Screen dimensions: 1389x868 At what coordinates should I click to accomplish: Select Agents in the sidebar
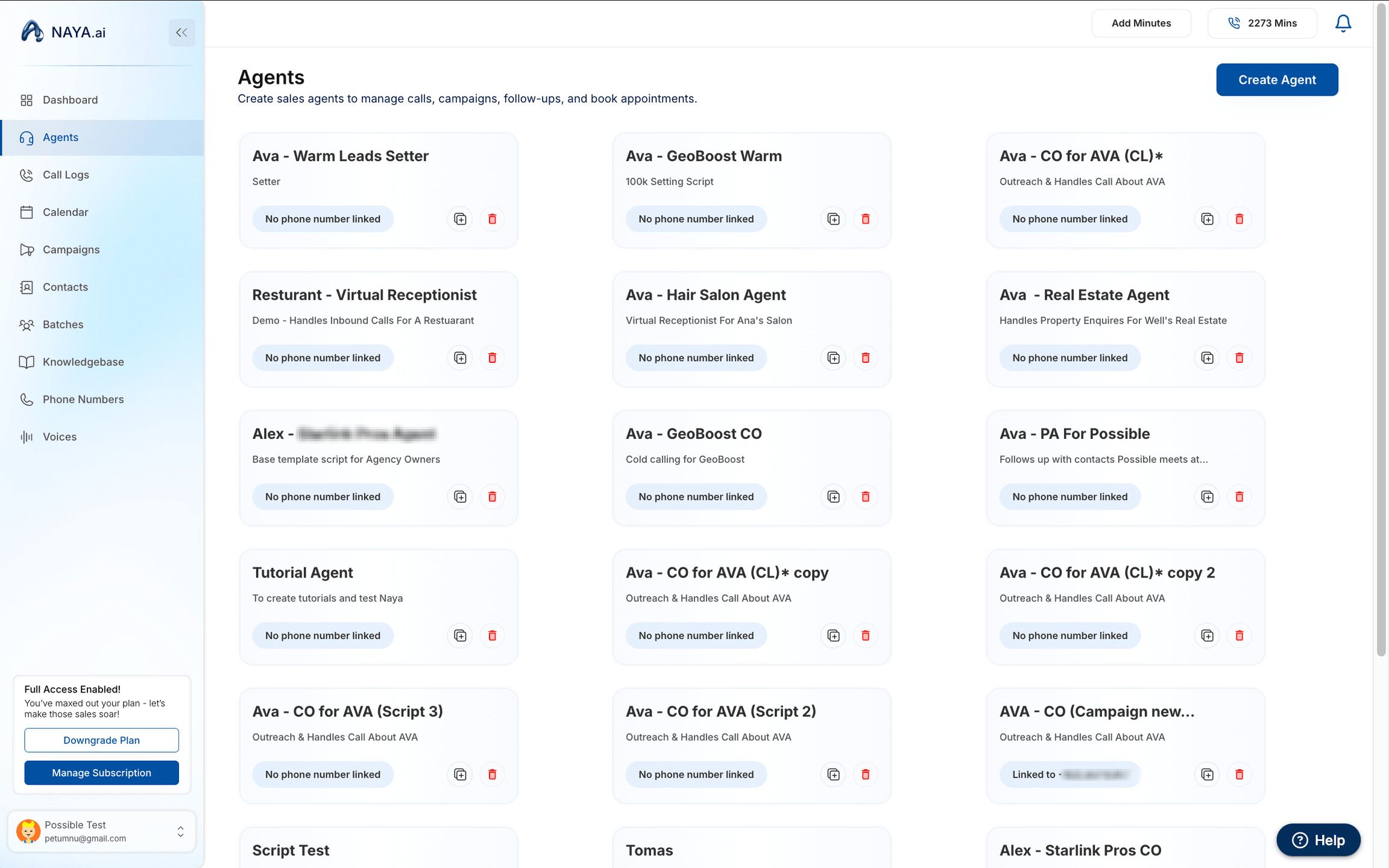(x=102, y=137)
